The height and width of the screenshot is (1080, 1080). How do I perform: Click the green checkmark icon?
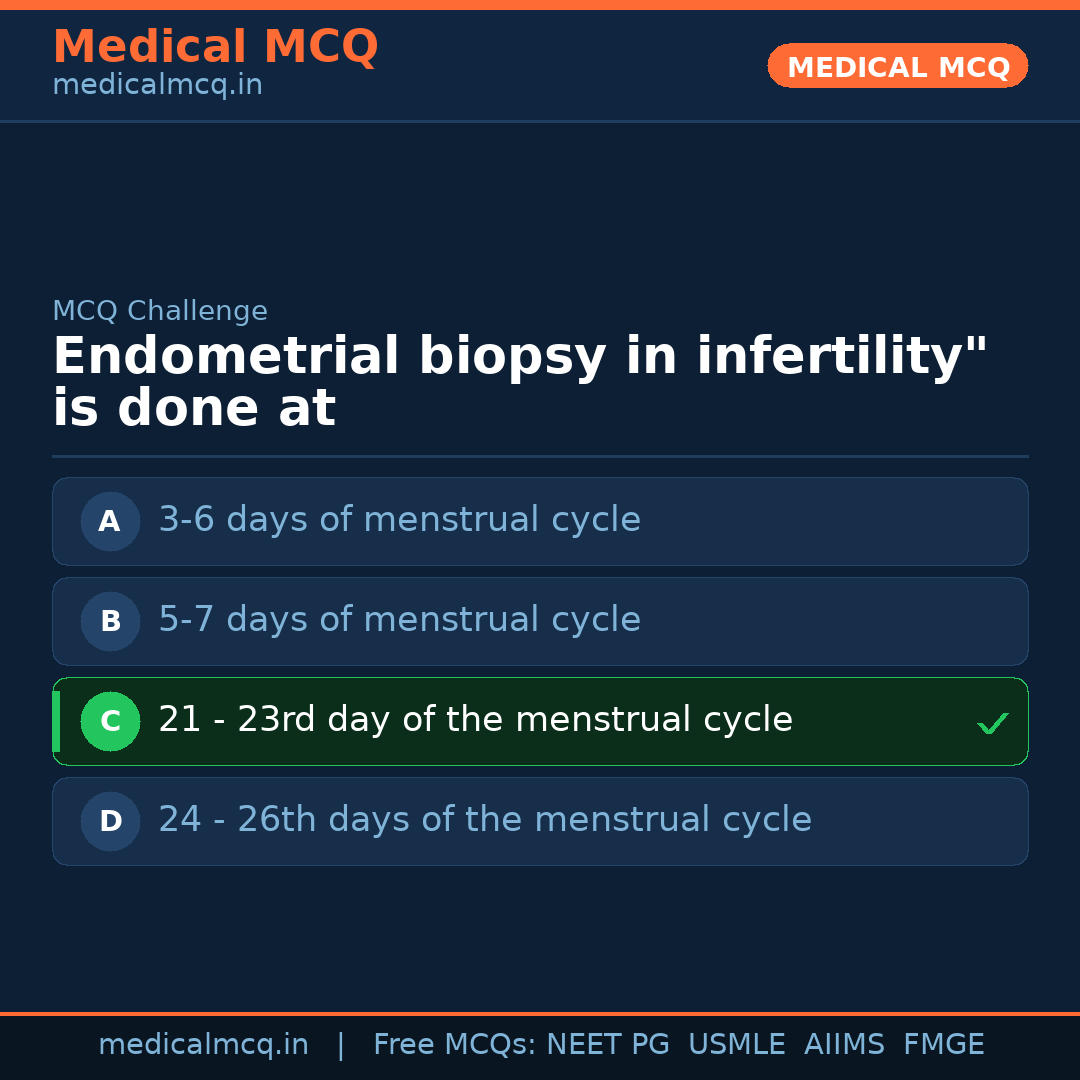click(992, 723)
